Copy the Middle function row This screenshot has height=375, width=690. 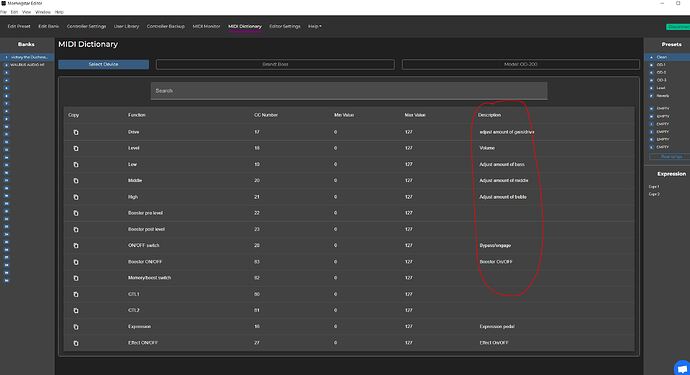[x=76, y=181]
